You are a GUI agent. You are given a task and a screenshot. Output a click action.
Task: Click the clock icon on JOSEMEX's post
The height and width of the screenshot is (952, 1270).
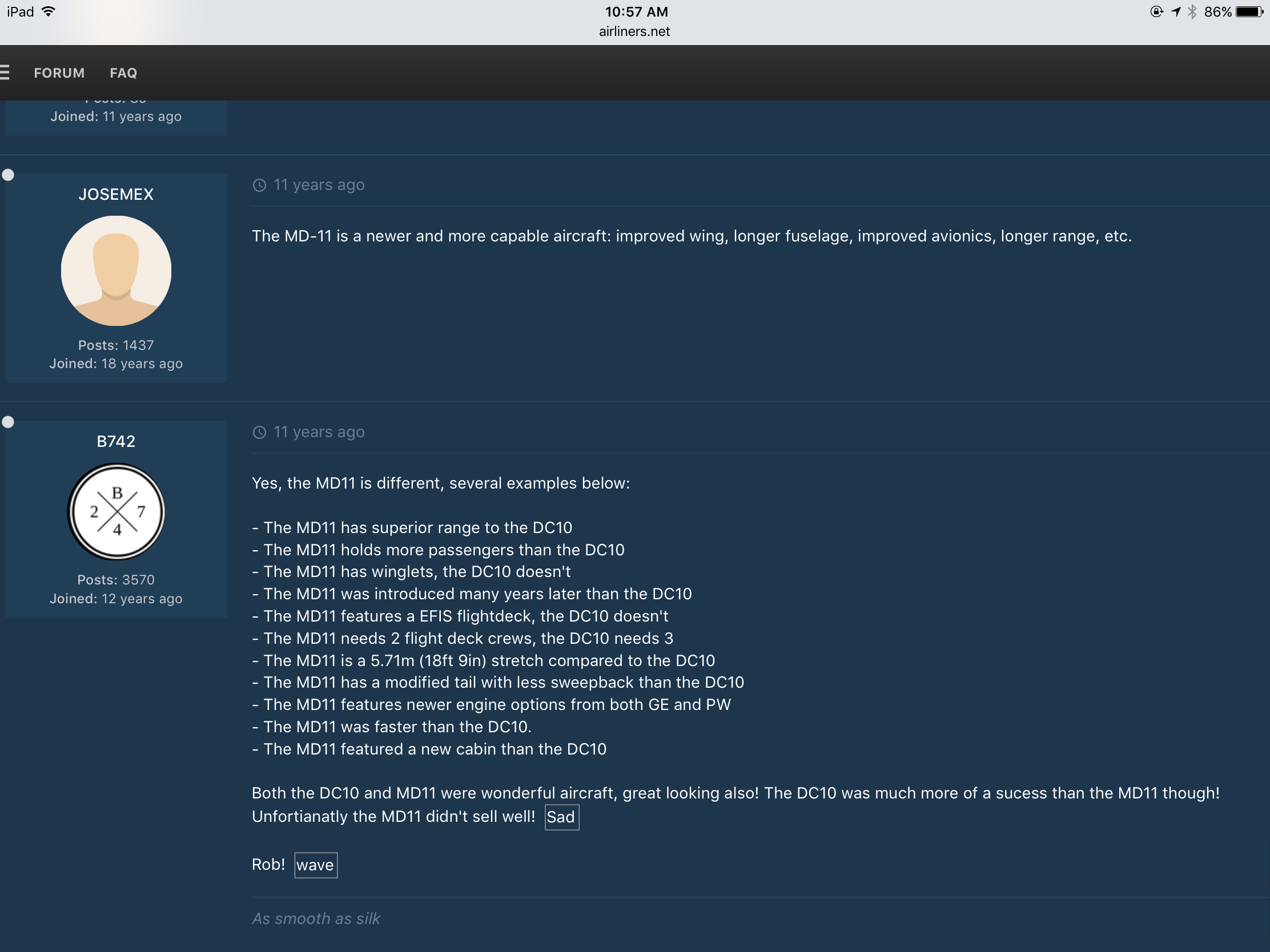click(x=259, y=185)
